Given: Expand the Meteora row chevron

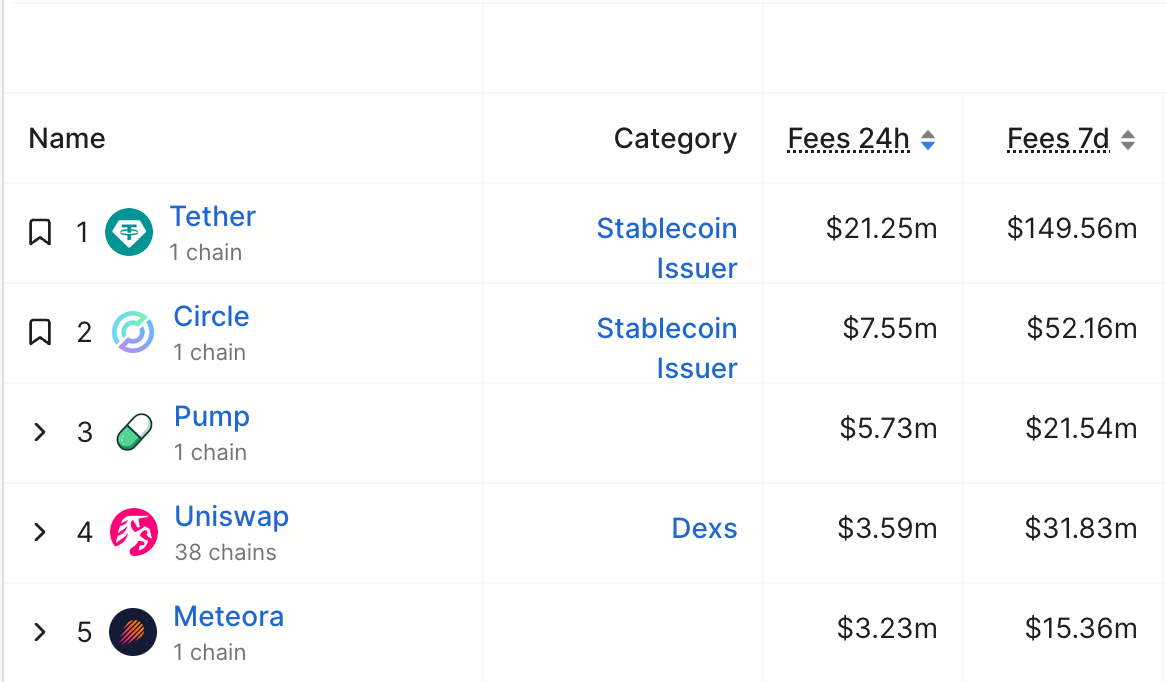Looking at the screenshot, I should click(x=40, y=632).
